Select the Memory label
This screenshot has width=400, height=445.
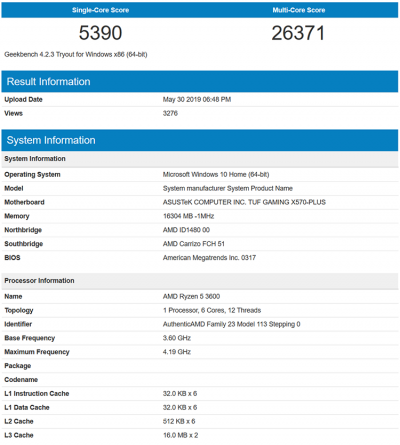click(17, 216)
